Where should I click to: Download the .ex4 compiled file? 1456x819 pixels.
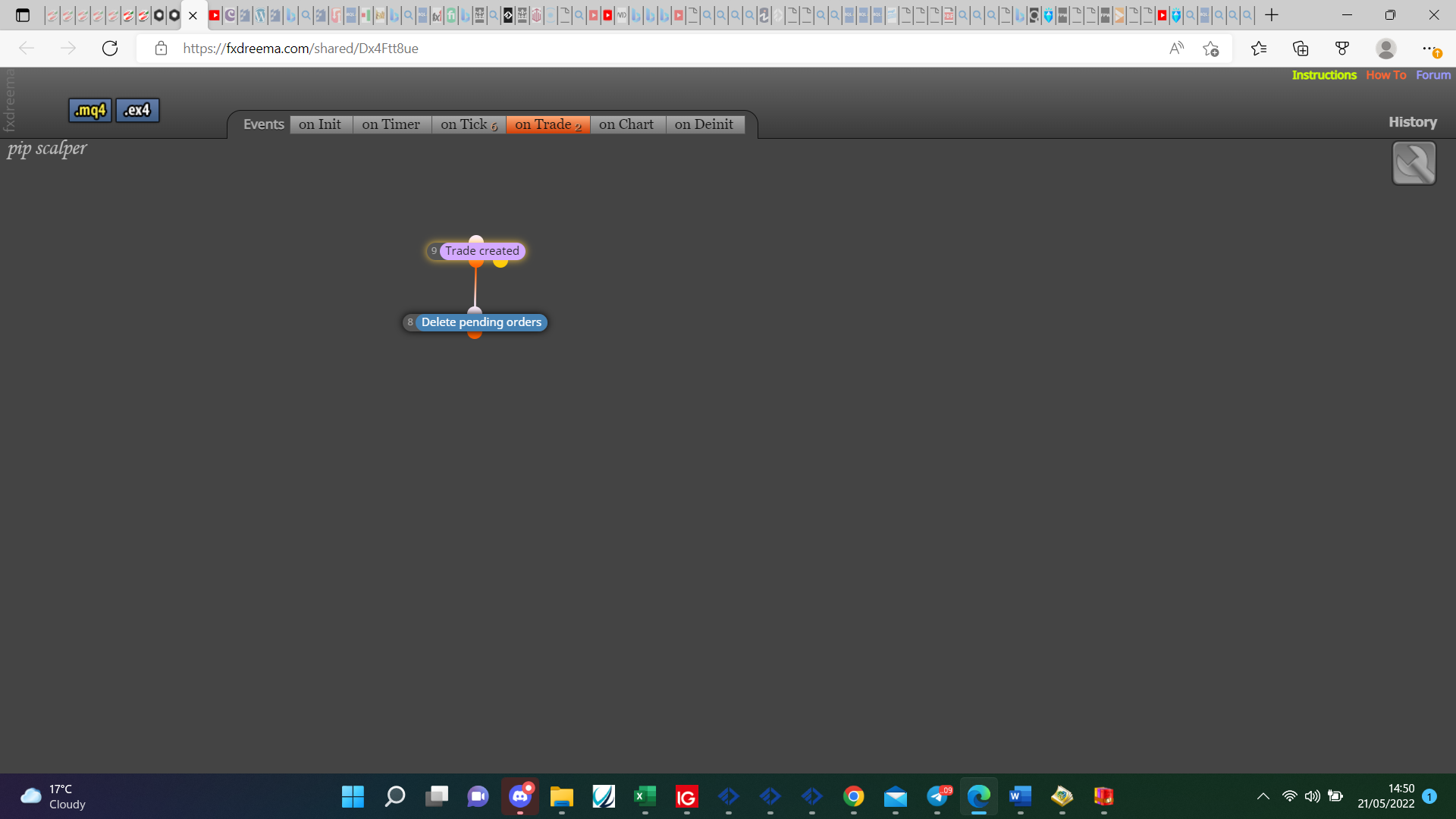[x=137, y=111]
